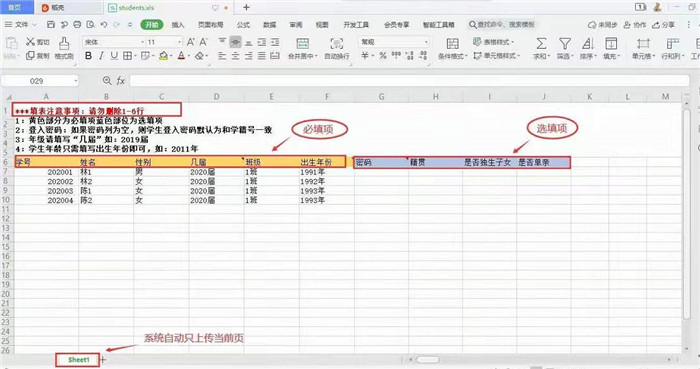The height and width of the screenshot is (369, 700).
Task: Open the Name Box dropdown arrow
Action: click(76, 81)
